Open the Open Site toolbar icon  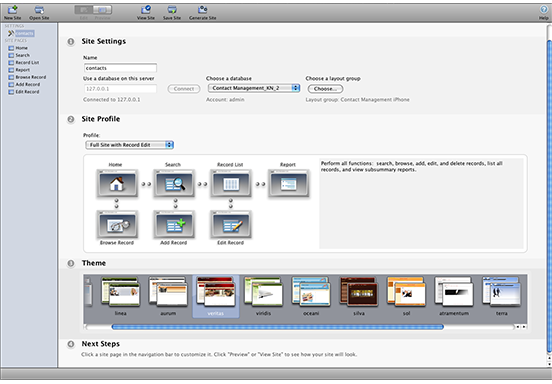coord(39,12)
